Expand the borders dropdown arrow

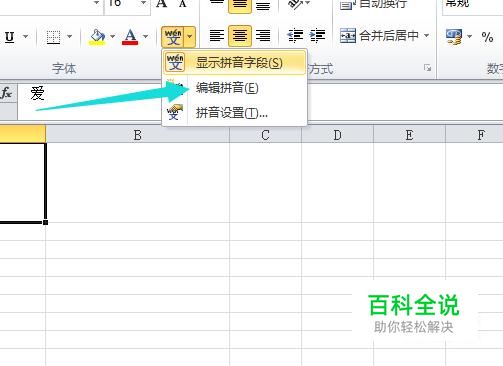tap(69, 36)
